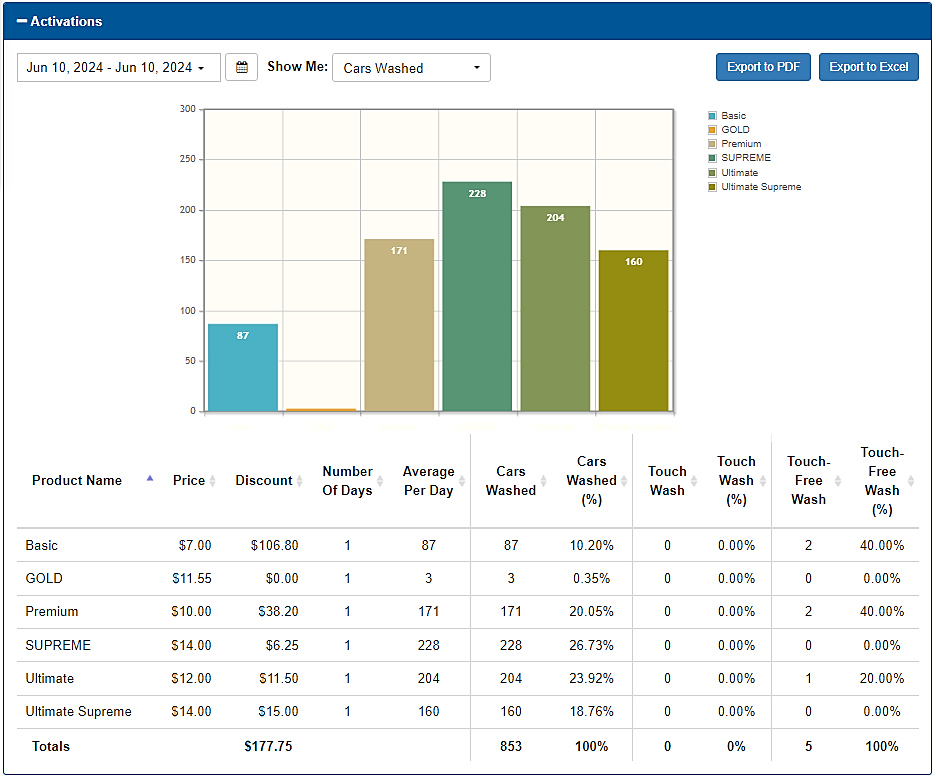Toggle Ultimate Supreme legend entry

tap(755, 187)
